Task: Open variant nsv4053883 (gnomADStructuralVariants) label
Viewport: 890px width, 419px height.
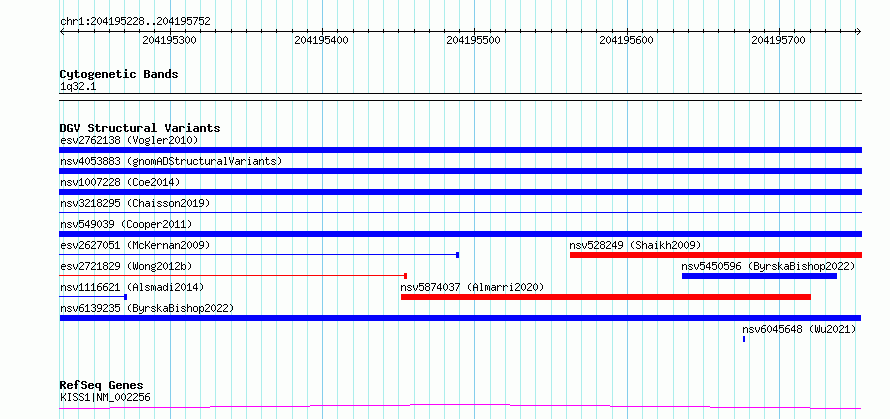Action: 171,161
